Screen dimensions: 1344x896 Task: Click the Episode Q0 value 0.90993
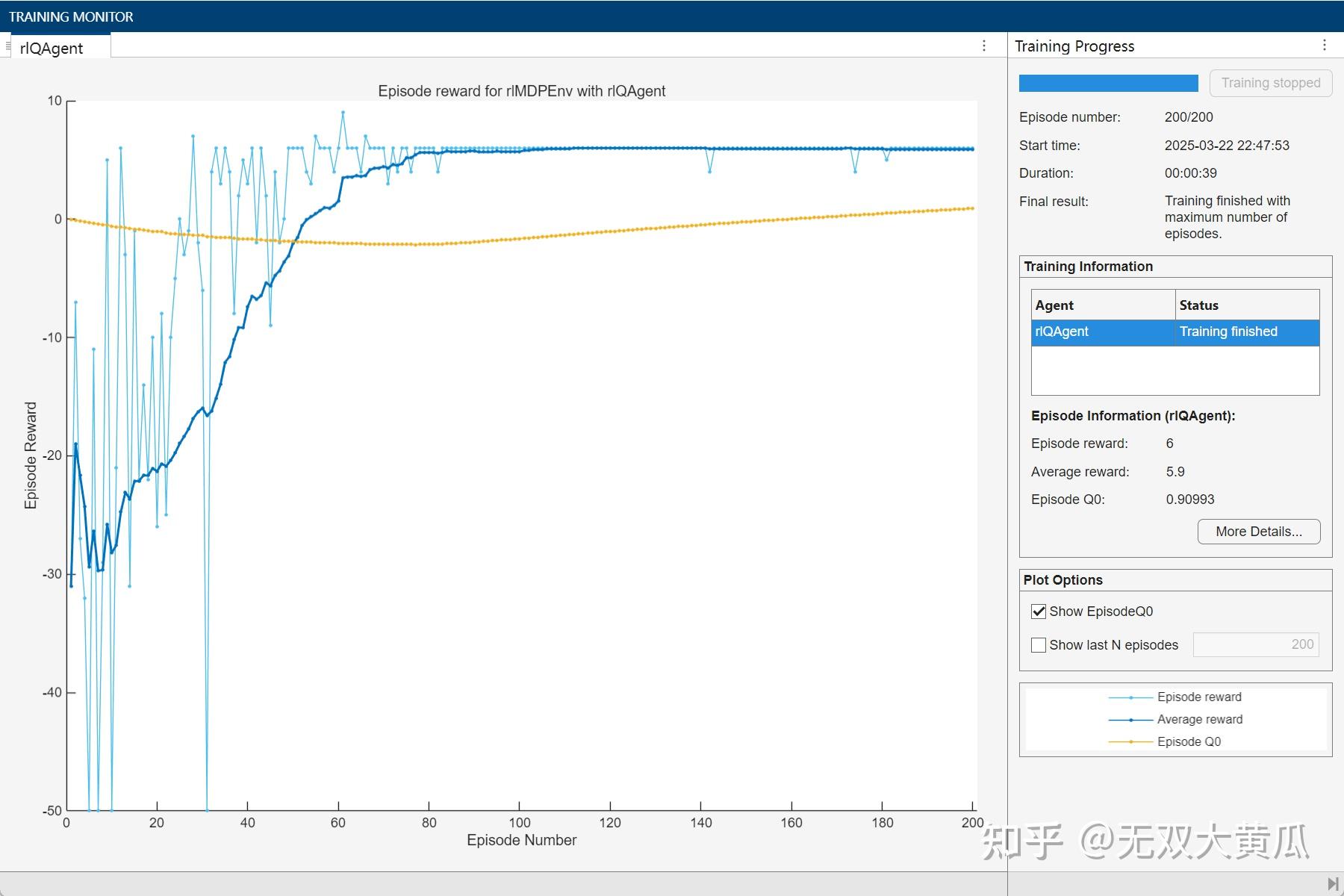pyautogui.click(x=1190, y=500)
